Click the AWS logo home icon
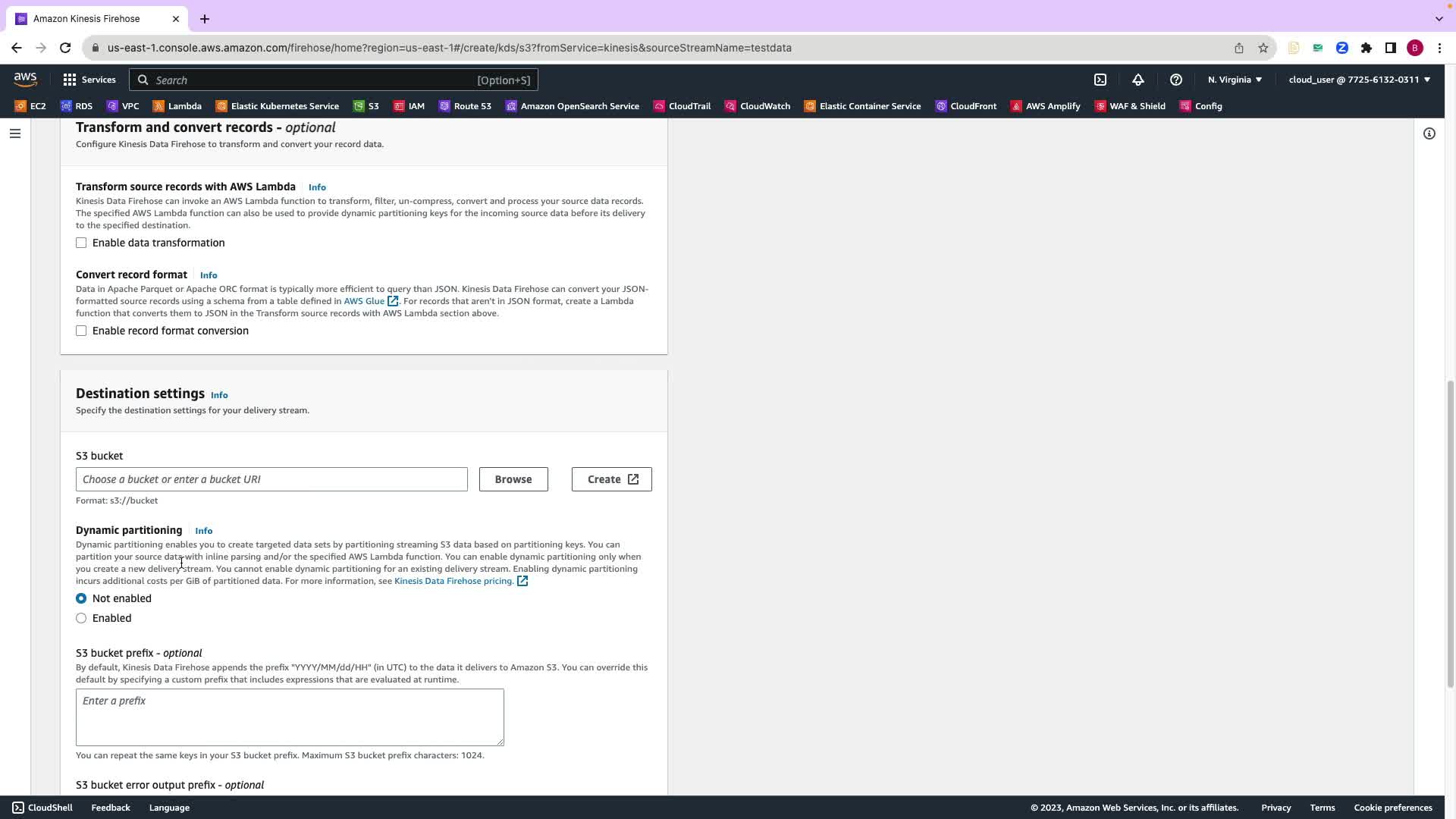Screen dimensions: 1456x819 click(25, 80)
